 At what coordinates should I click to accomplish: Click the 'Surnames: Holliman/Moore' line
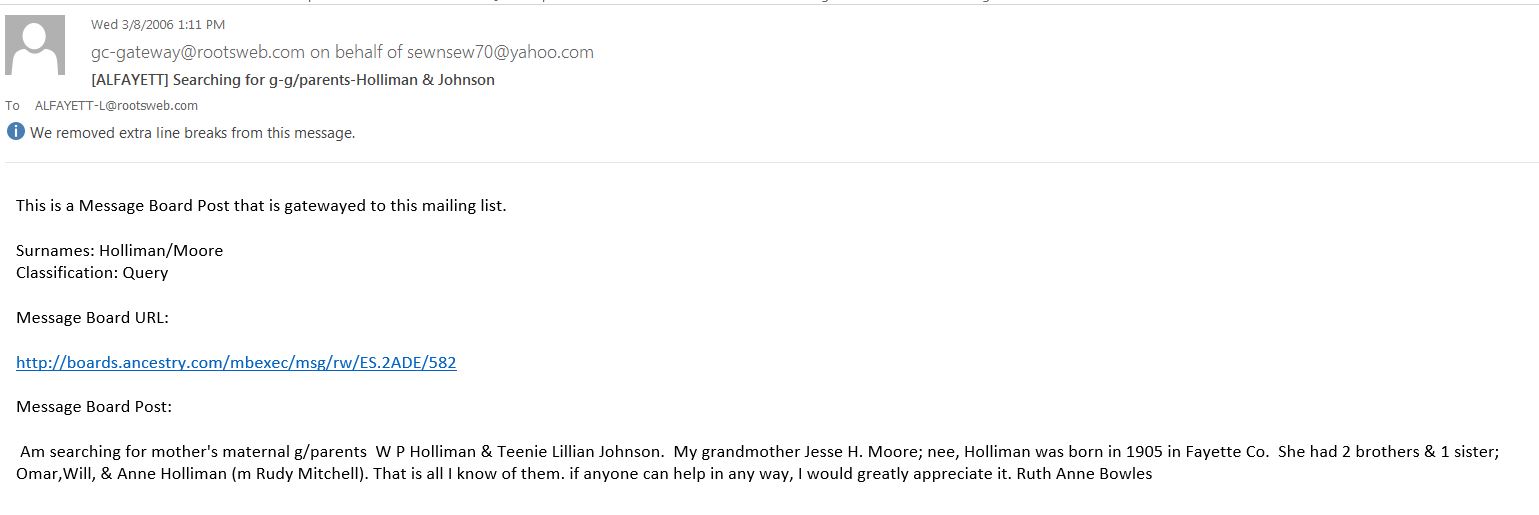(x=120, y=250)
